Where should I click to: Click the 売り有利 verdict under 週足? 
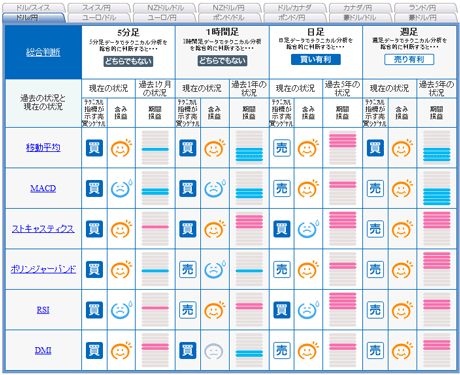[409, 60]
